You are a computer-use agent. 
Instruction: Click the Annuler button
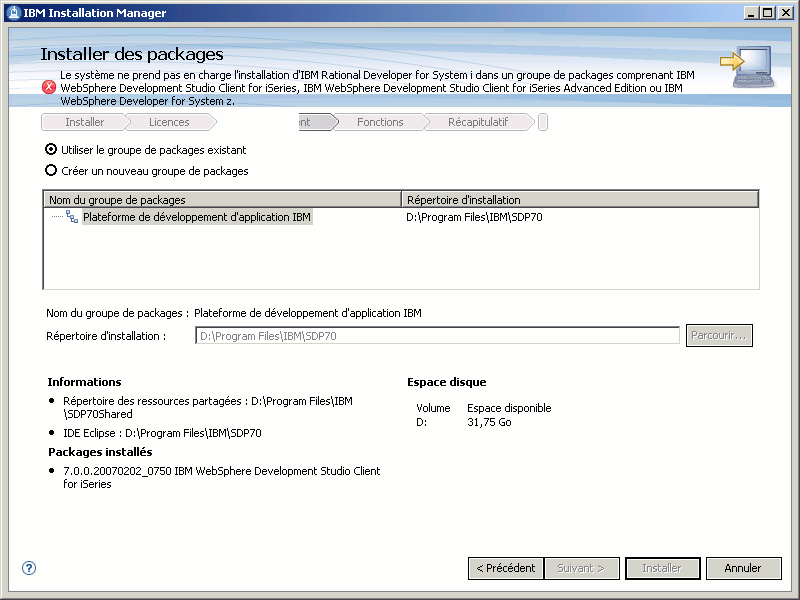tap(743, 568)
